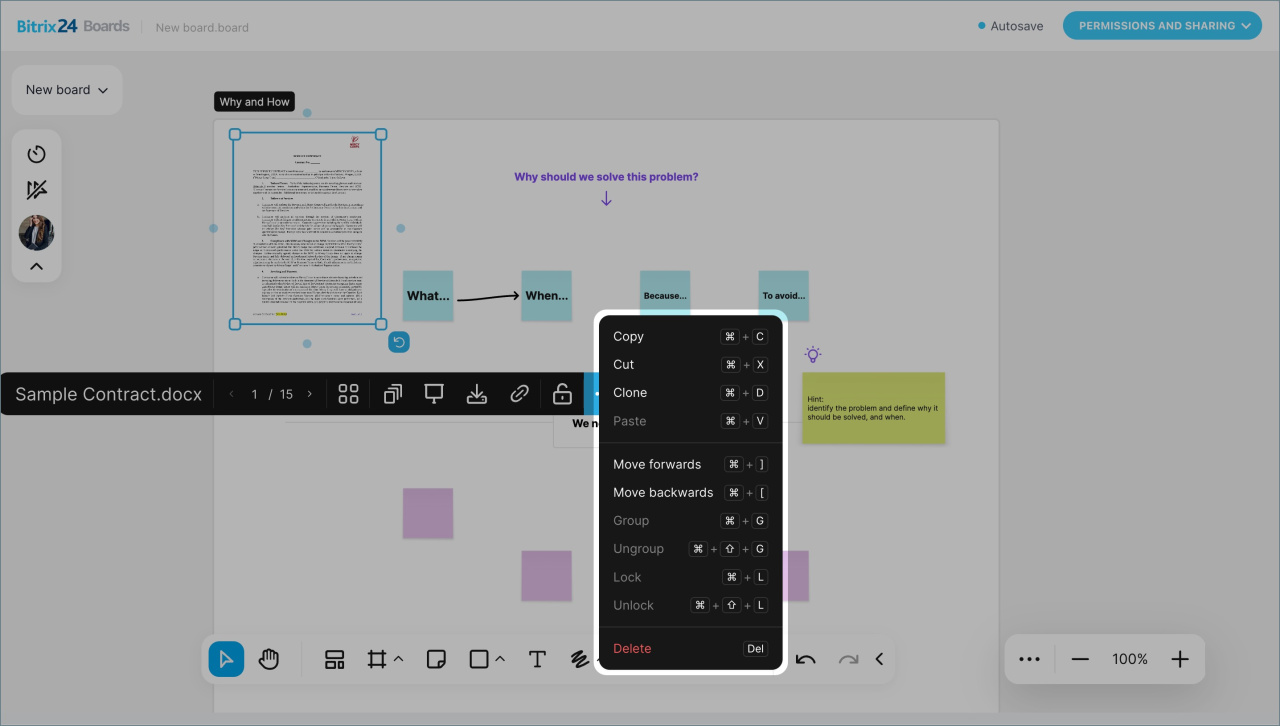Choose Clone from the context menu
Screen dimensions: 1280x726
point(630,393)
